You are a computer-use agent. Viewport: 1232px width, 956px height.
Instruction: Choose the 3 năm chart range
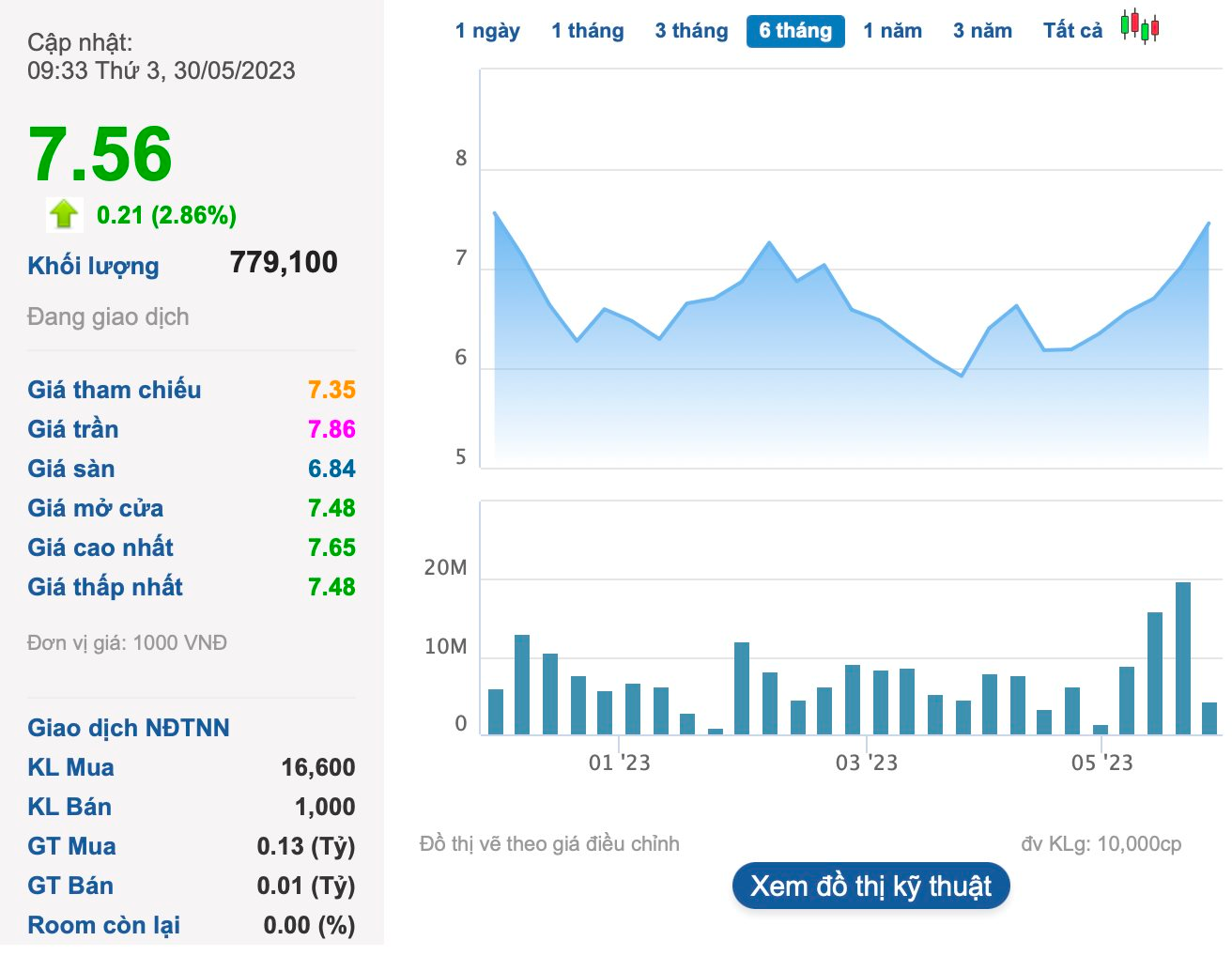983,31
